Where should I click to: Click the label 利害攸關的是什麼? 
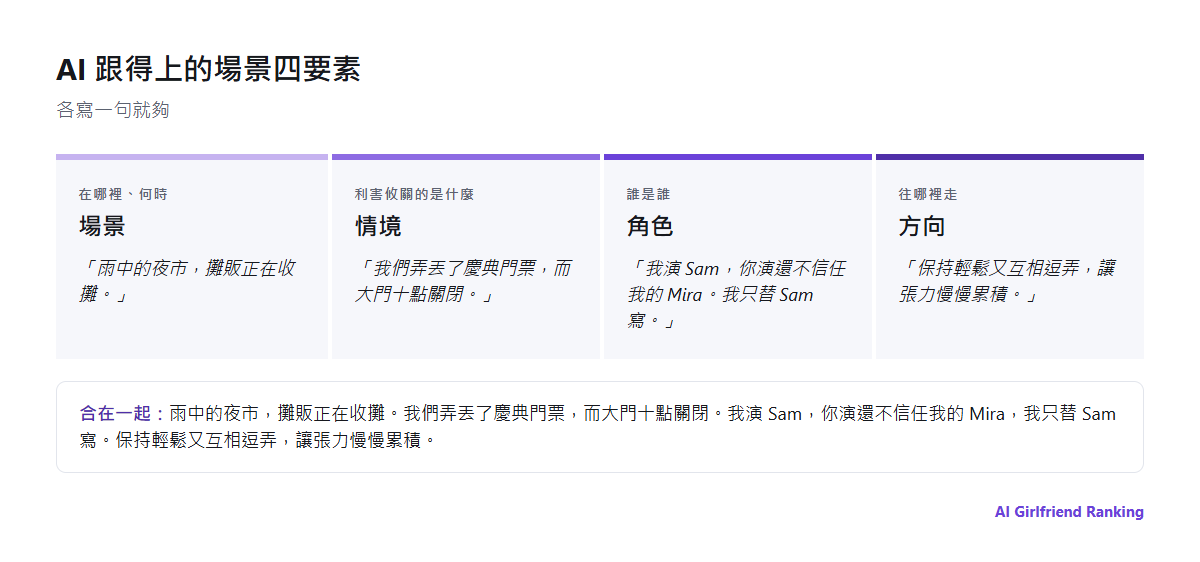[x=414, y=194]
